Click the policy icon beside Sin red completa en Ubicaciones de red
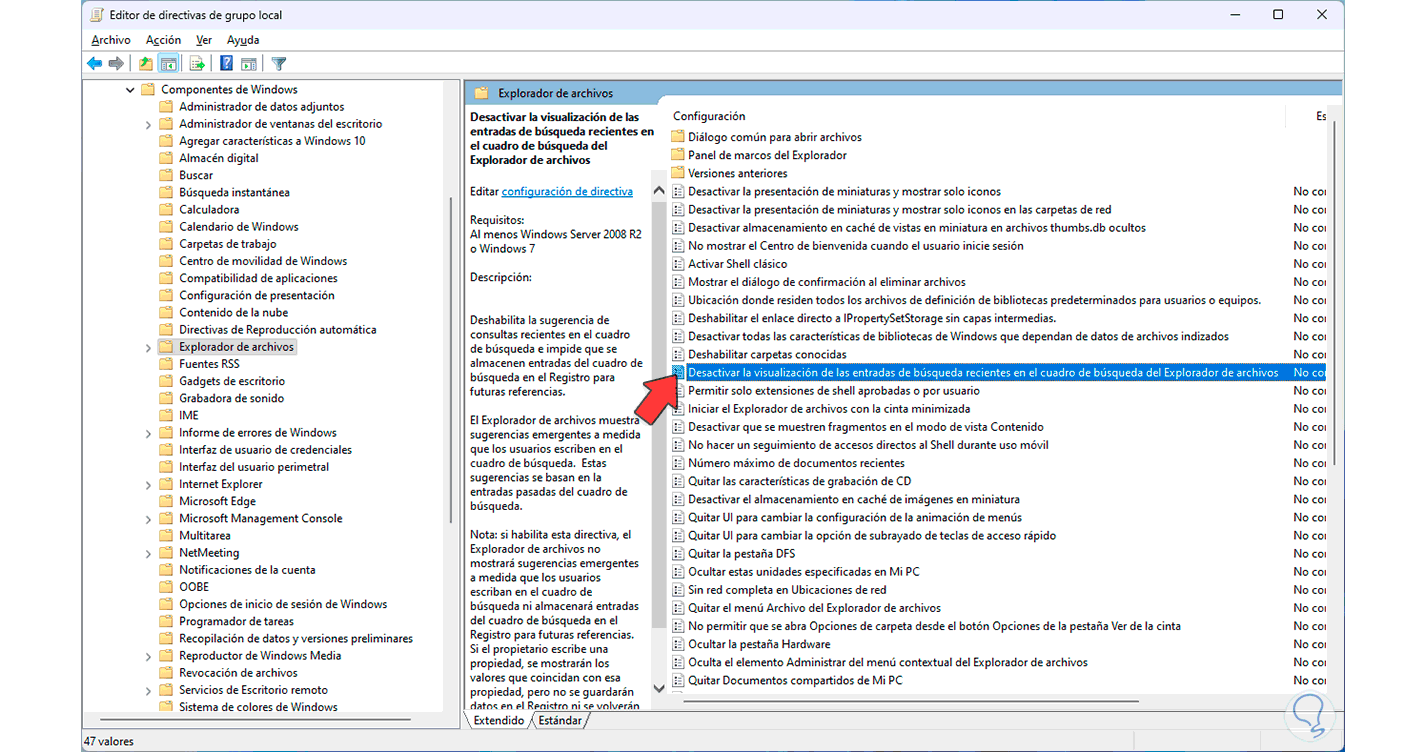This screenshot has width=1426, height=752. pos(678,590)
